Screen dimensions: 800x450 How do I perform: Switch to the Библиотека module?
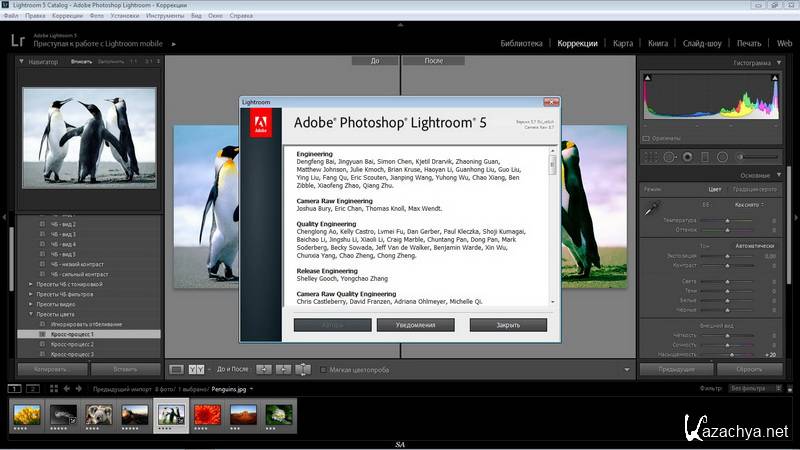521,44
